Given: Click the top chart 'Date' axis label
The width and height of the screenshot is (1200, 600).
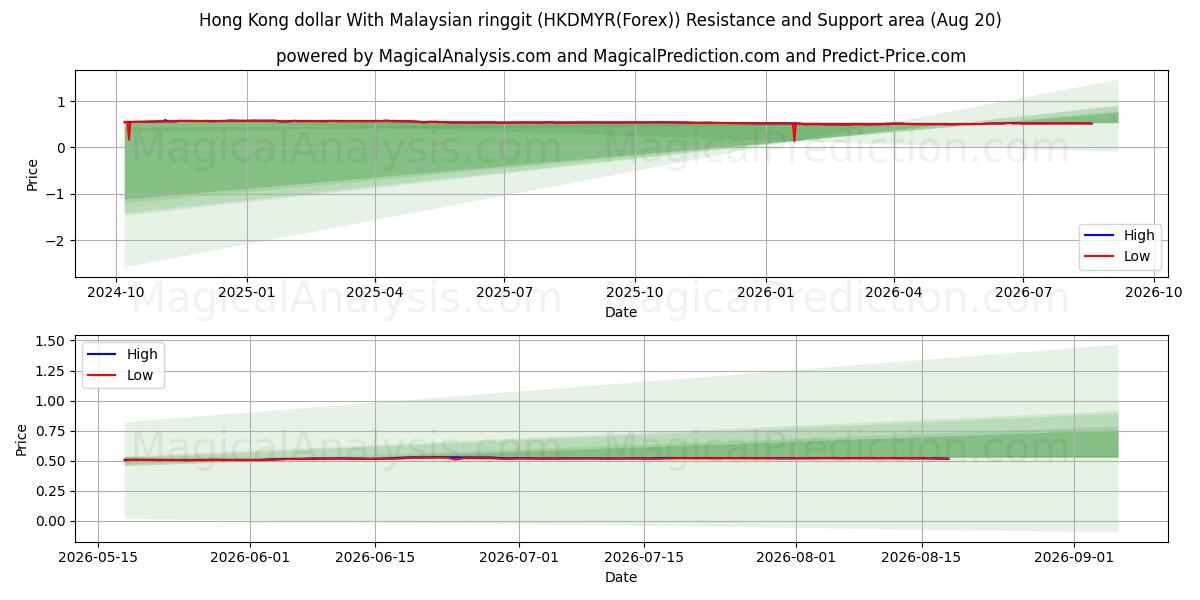Looking at the screenshot, I should click(621, 312).
